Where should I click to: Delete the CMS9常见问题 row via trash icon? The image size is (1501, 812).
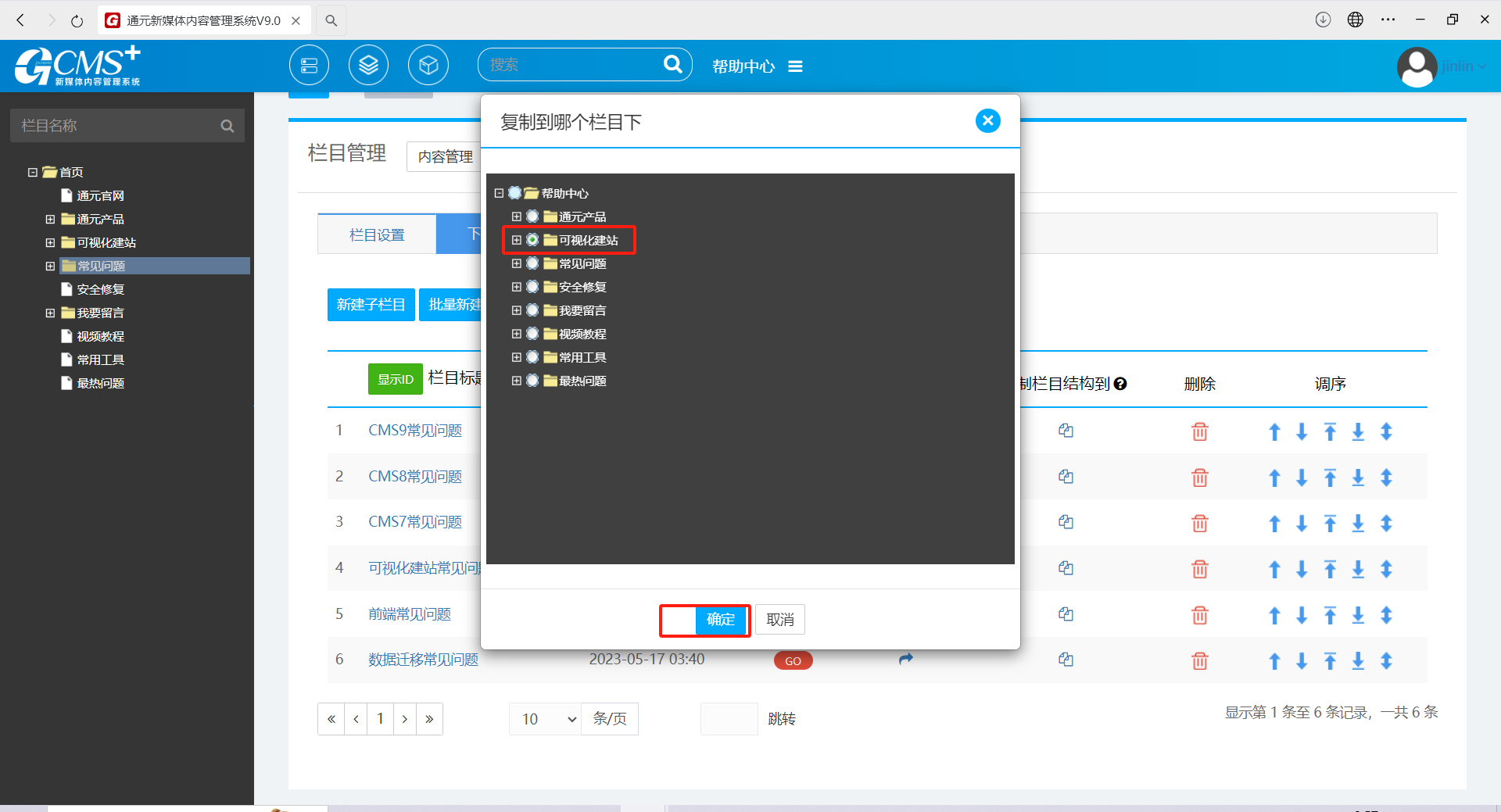click(x=1199, y=431)
